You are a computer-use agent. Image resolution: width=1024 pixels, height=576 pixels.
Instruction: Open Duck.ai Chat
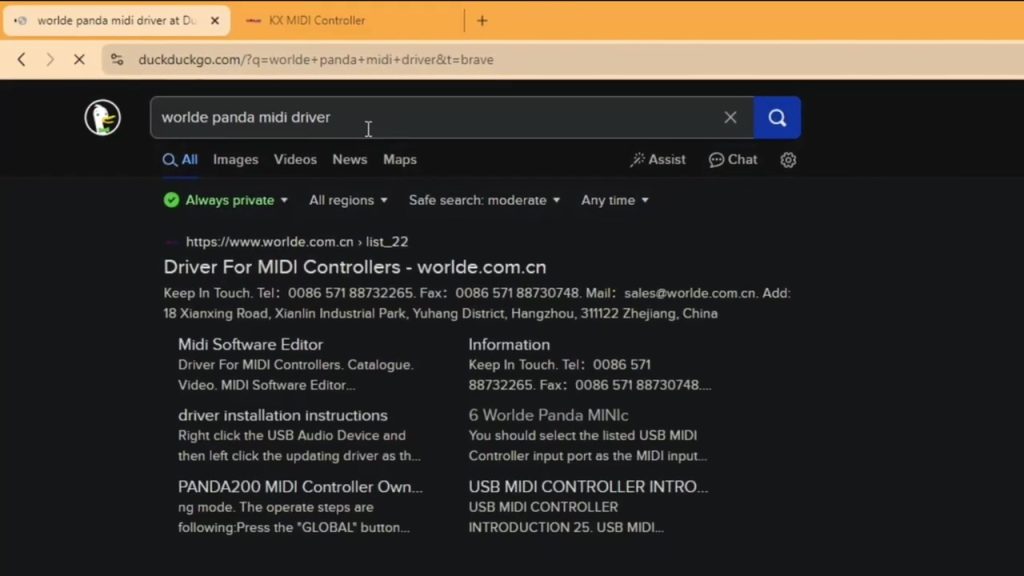[x=733, y=160]
